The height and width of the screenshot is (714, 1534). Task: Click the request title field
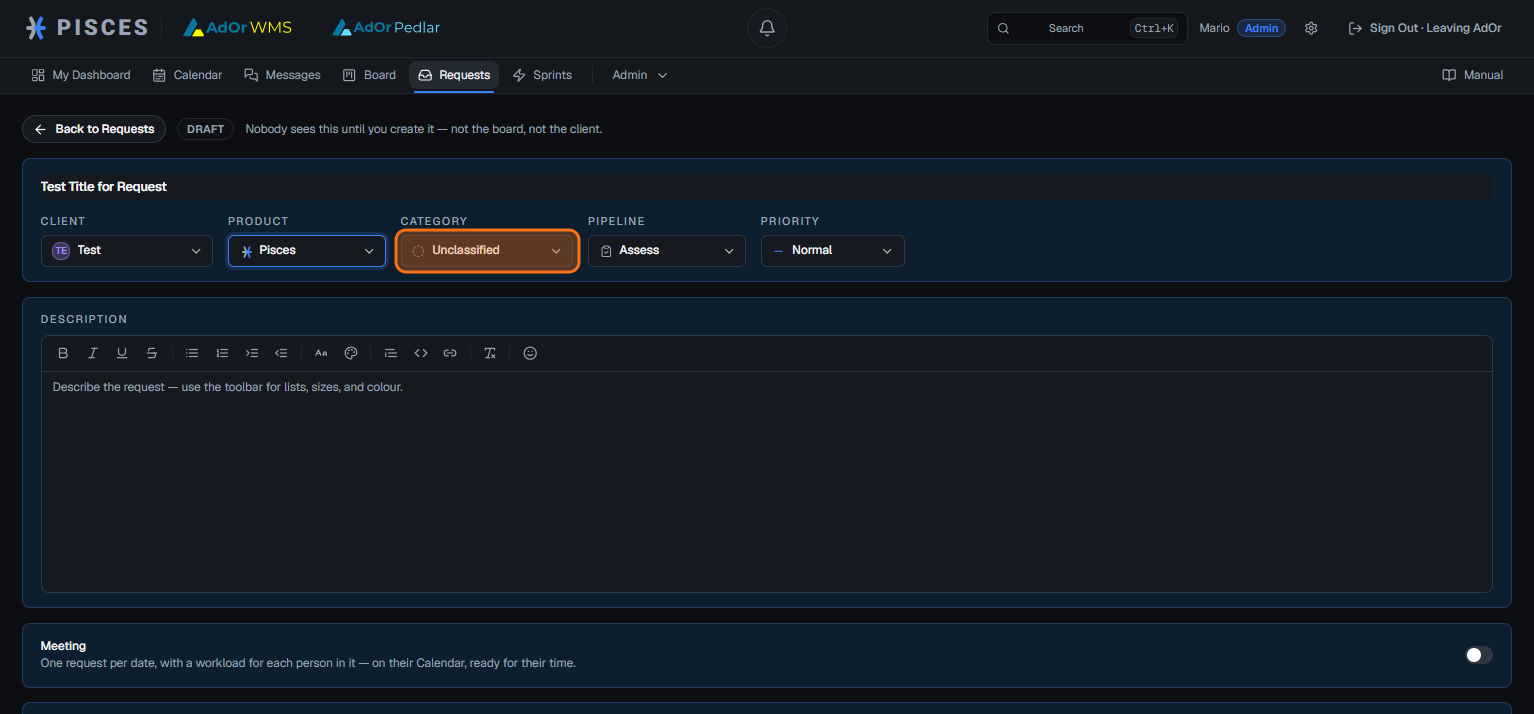pyautogui.click(x=767, y=187)
